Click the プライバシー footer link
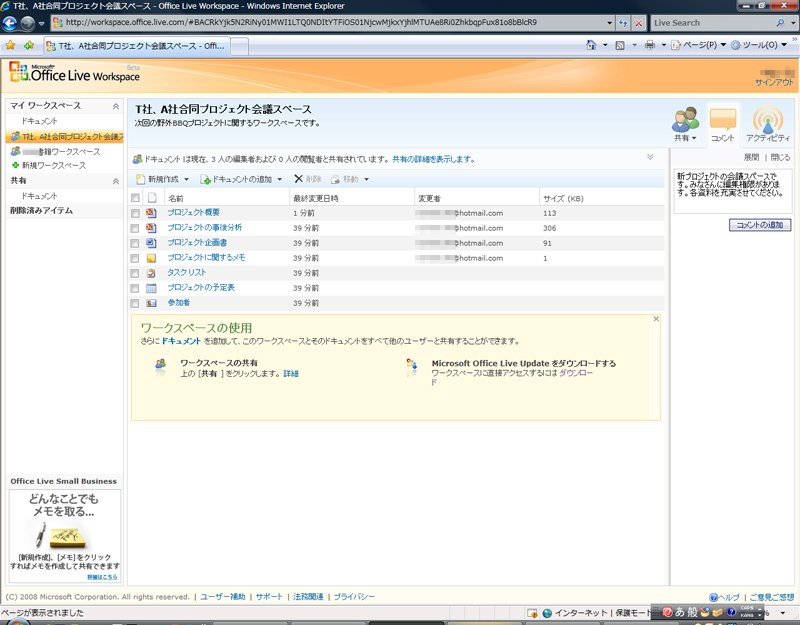 354,596
